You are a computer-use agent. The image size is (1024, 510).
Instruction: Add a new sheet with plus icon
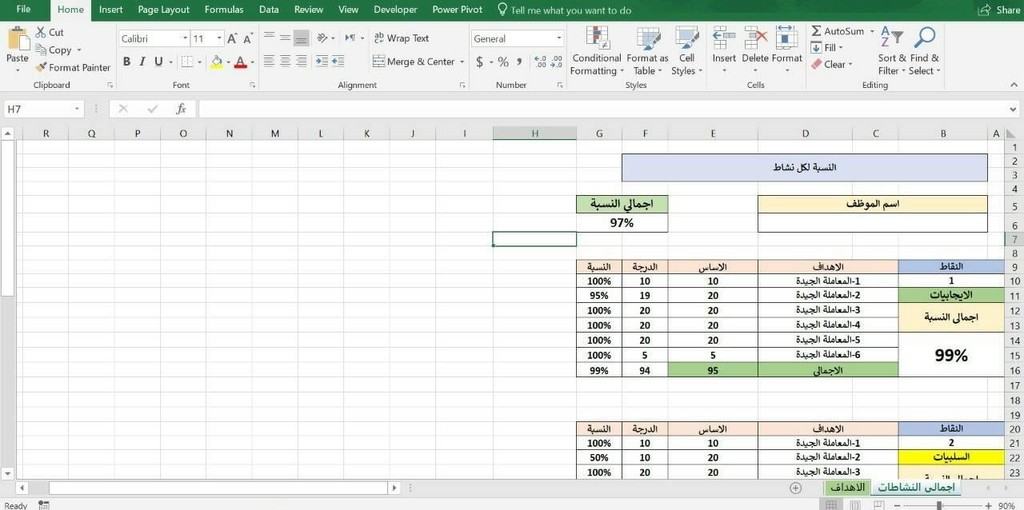795,488
